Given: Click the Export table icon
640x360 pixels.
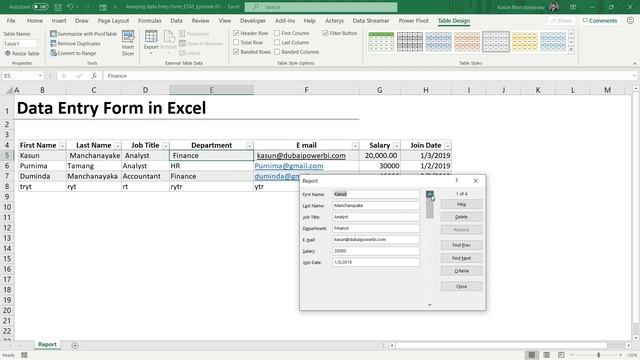Looking at the screenshot, I should click(151, 42).
